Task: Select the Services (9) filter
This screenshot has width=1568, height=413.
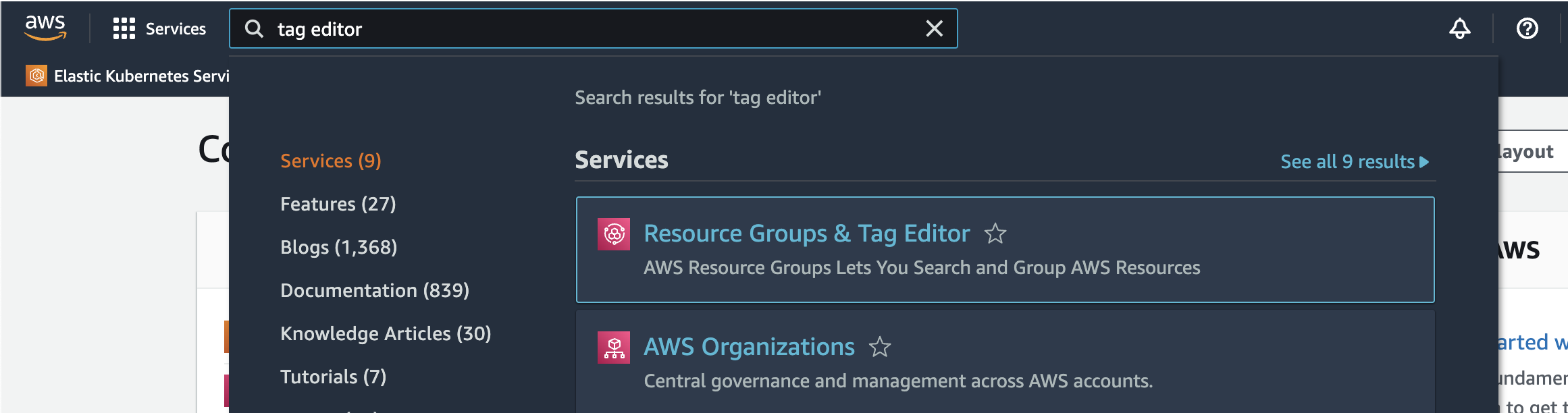Action: pos(330,161)
